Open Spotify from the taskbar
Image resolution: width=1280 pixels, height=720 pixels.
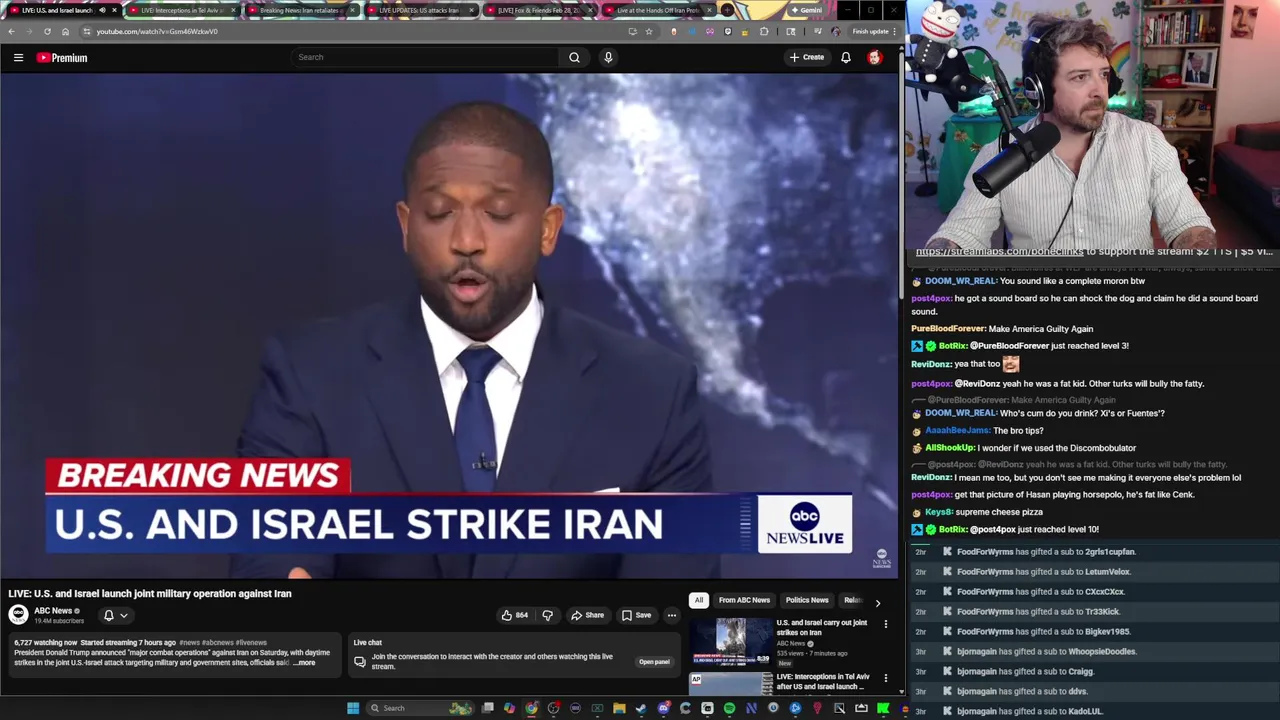729,708
